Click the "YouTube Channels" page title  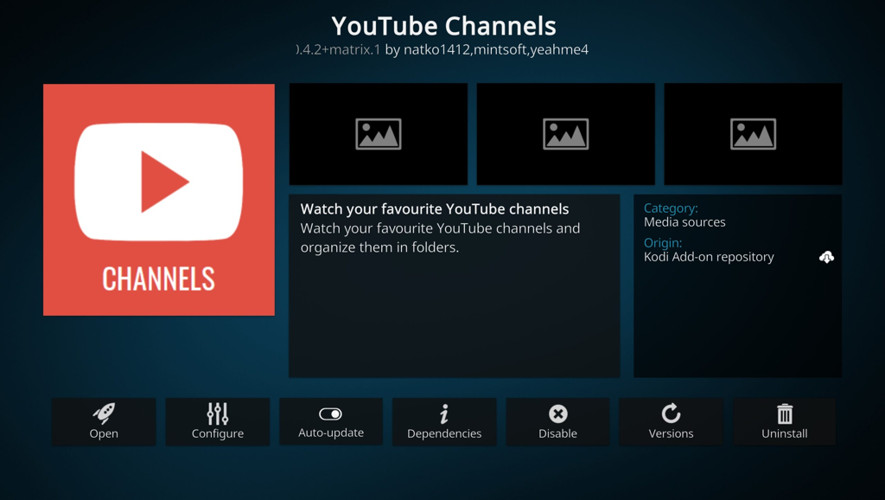443,25
